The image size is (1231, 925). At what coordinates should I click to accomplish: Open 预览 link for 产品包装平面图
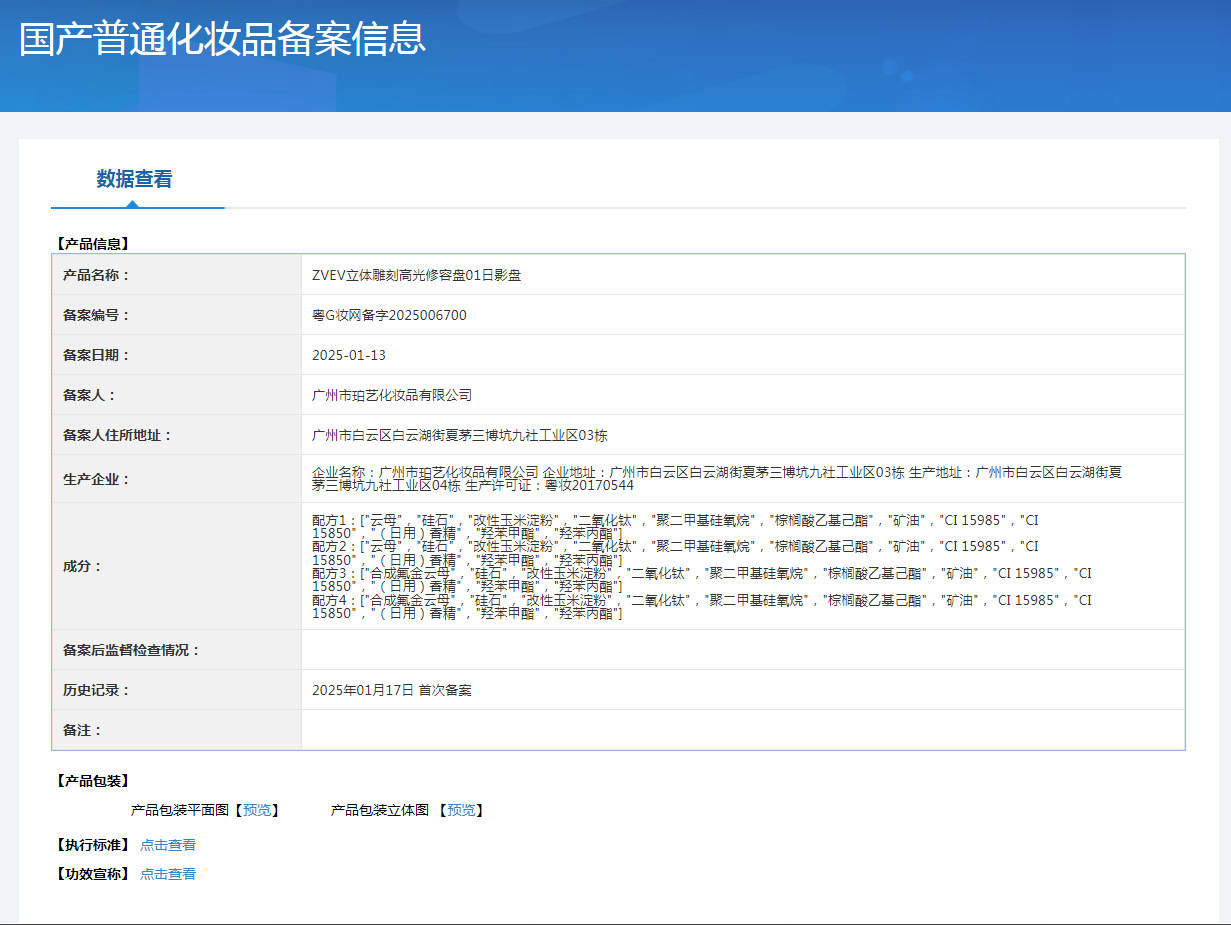pos(257,810)
